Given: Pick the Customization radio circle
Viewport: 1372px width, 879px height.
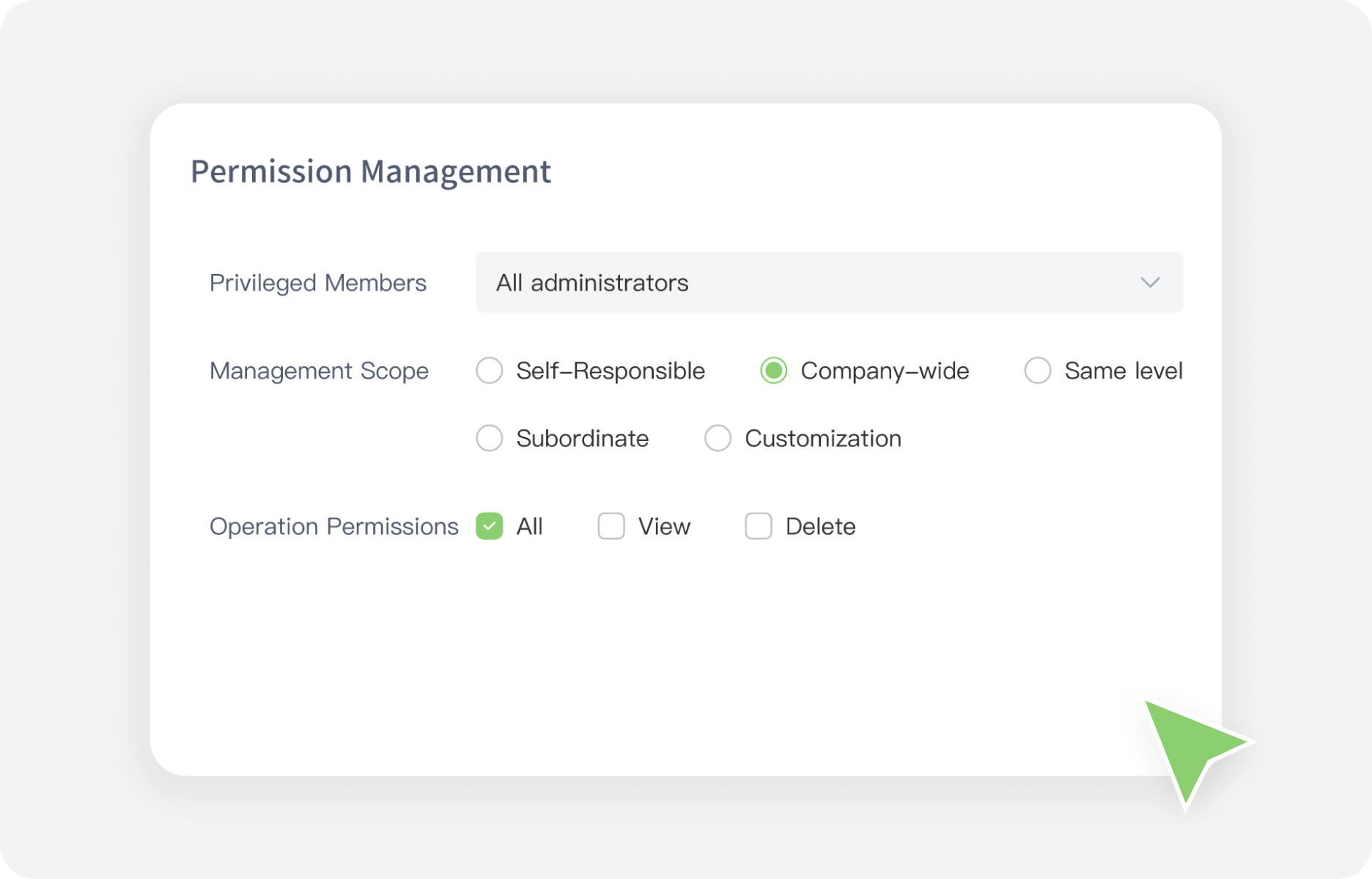Looking at the screenshot, I should 718,438.
